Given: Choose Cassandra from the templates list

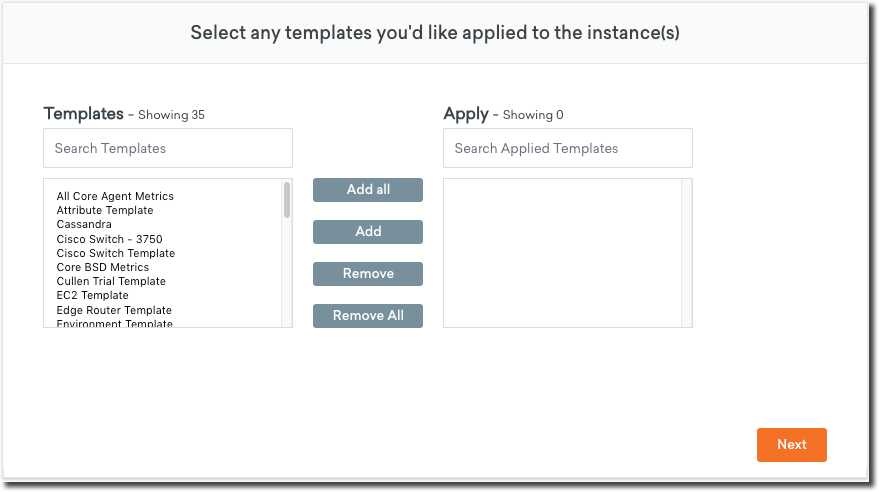Looking at the screenshot, I should coord(84,225).
